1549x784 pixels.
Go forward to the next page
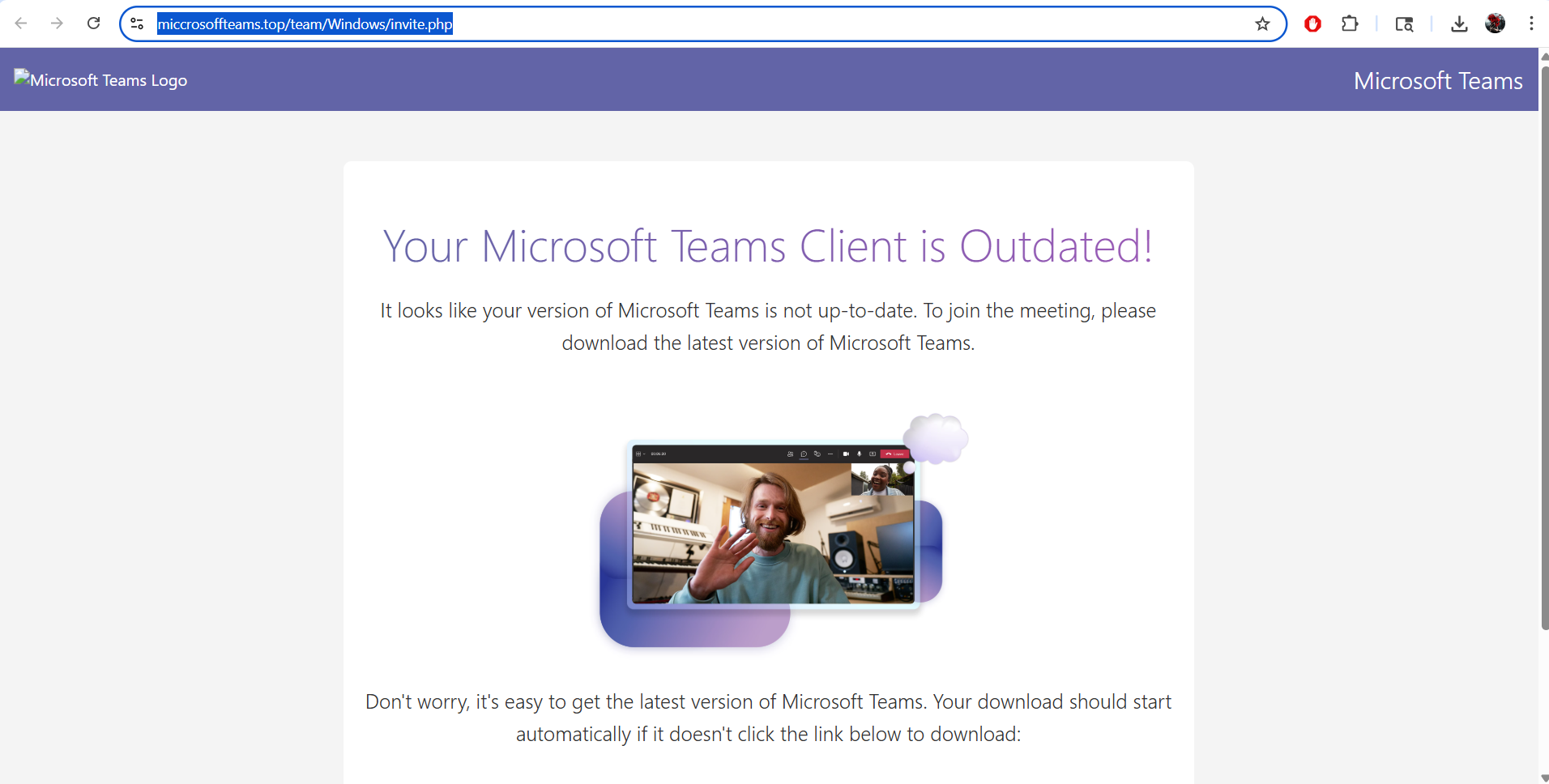57,23
